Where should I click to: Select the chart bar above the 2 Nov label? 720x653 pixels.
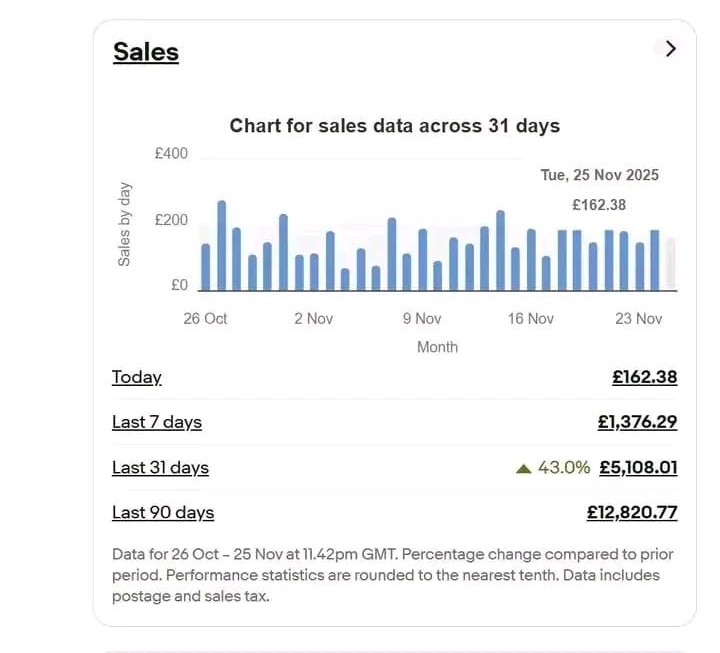coord(314,272)
